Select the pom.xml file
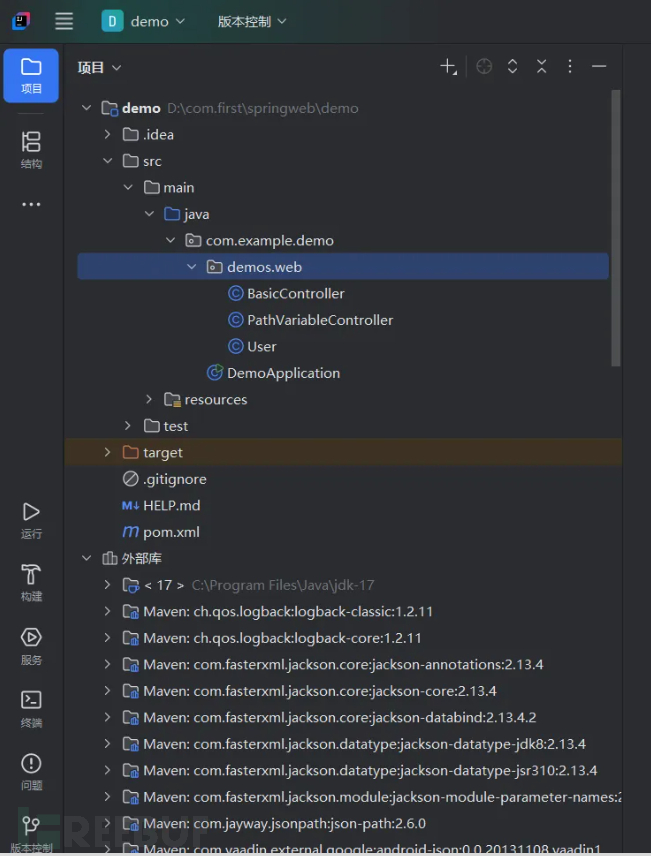Image resolution: width=651 pixels, height=856 pixels. [x=171, y=532]
